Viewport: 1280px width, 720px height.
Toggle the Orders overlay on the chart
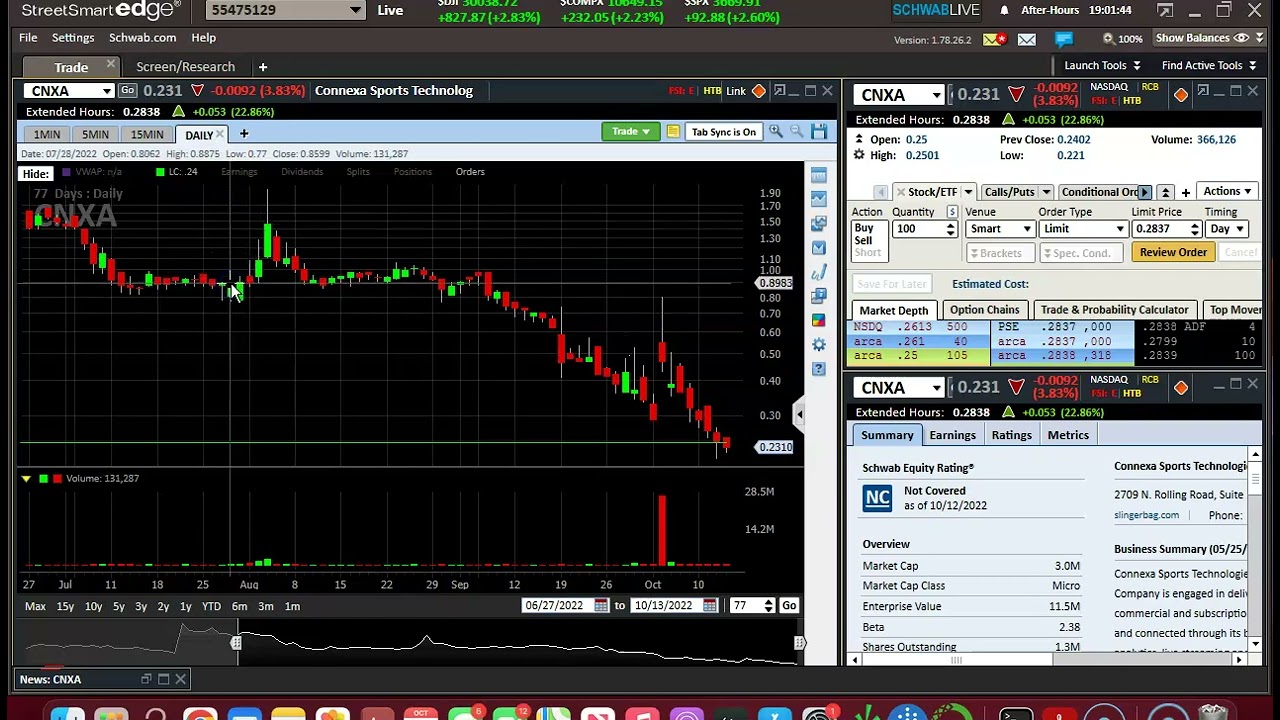(470, 172)
